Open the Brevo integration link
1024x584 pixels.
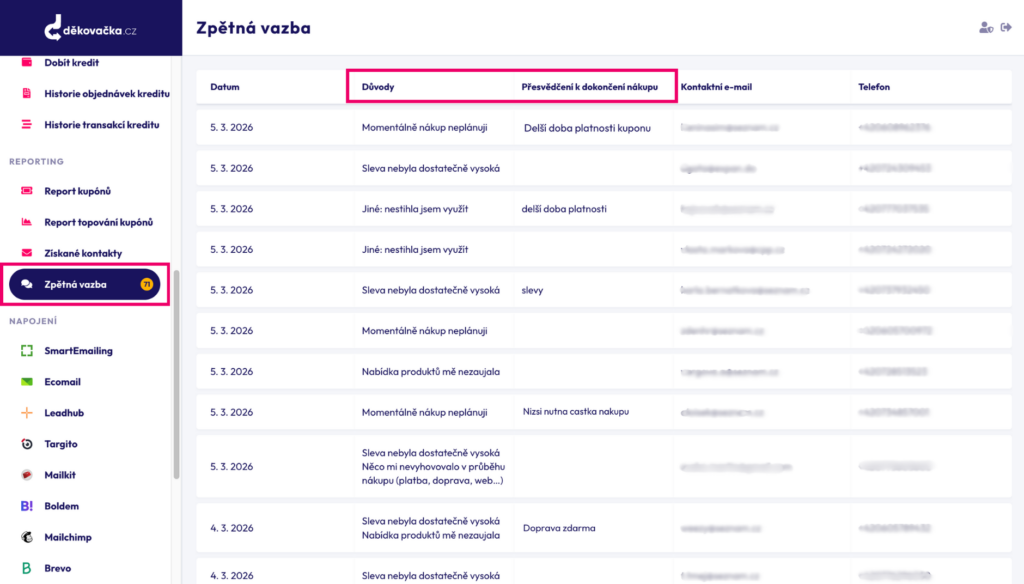[x=57, y=568]
